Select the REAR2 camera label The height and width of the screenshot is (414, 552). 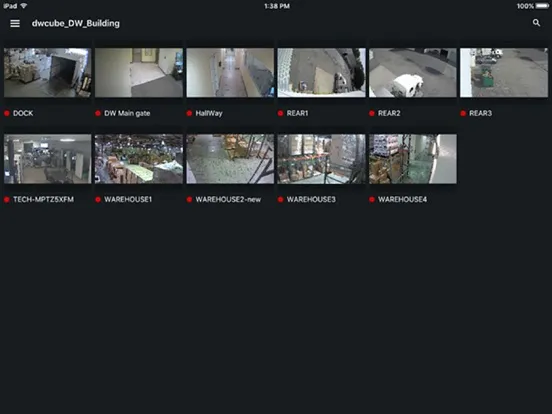[389, 113]
